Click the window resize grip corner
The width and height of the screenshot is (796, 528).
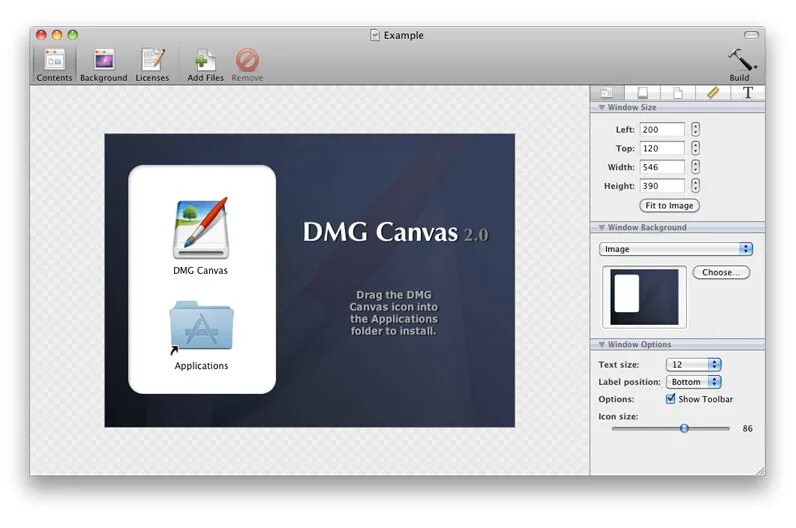point(760,471)
